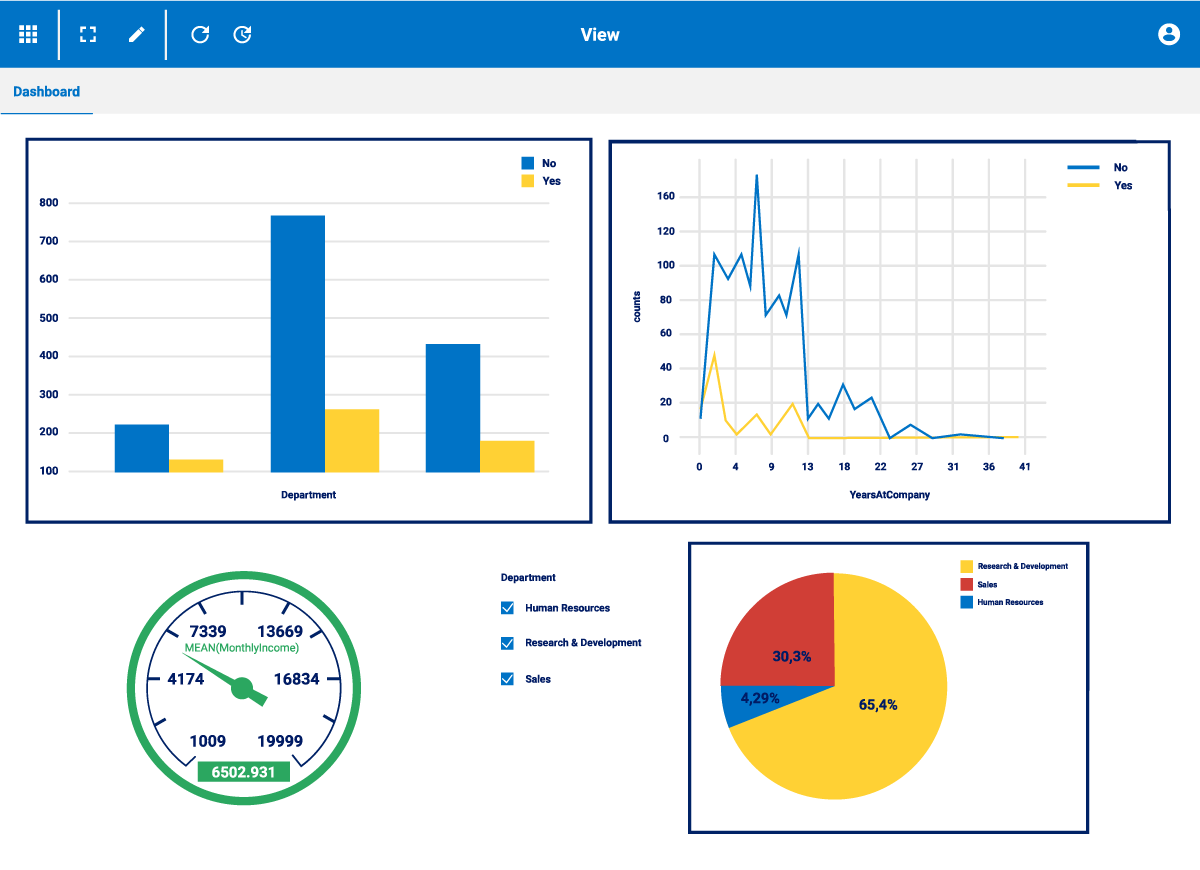This screenshot has height=870, width=1200.
Task: Click the pencil edit icon
Action: [137, 34]
